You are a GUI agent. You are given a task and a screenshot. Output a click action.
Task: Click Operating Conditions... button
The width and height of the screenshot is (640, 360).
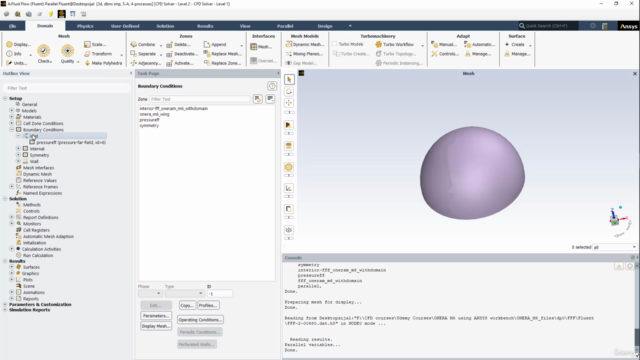(x=200, y=320)
